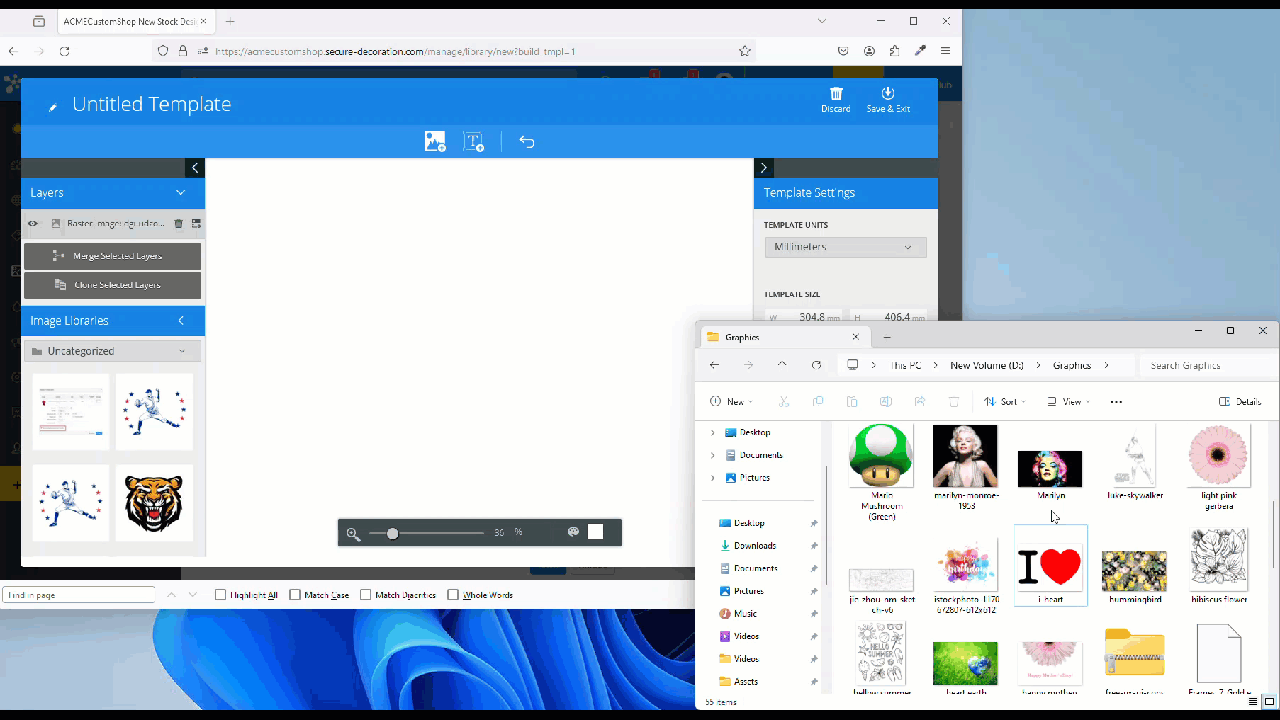
Task: Select the Mario Mushroom (Green) file
Action: tap(881, 473)
